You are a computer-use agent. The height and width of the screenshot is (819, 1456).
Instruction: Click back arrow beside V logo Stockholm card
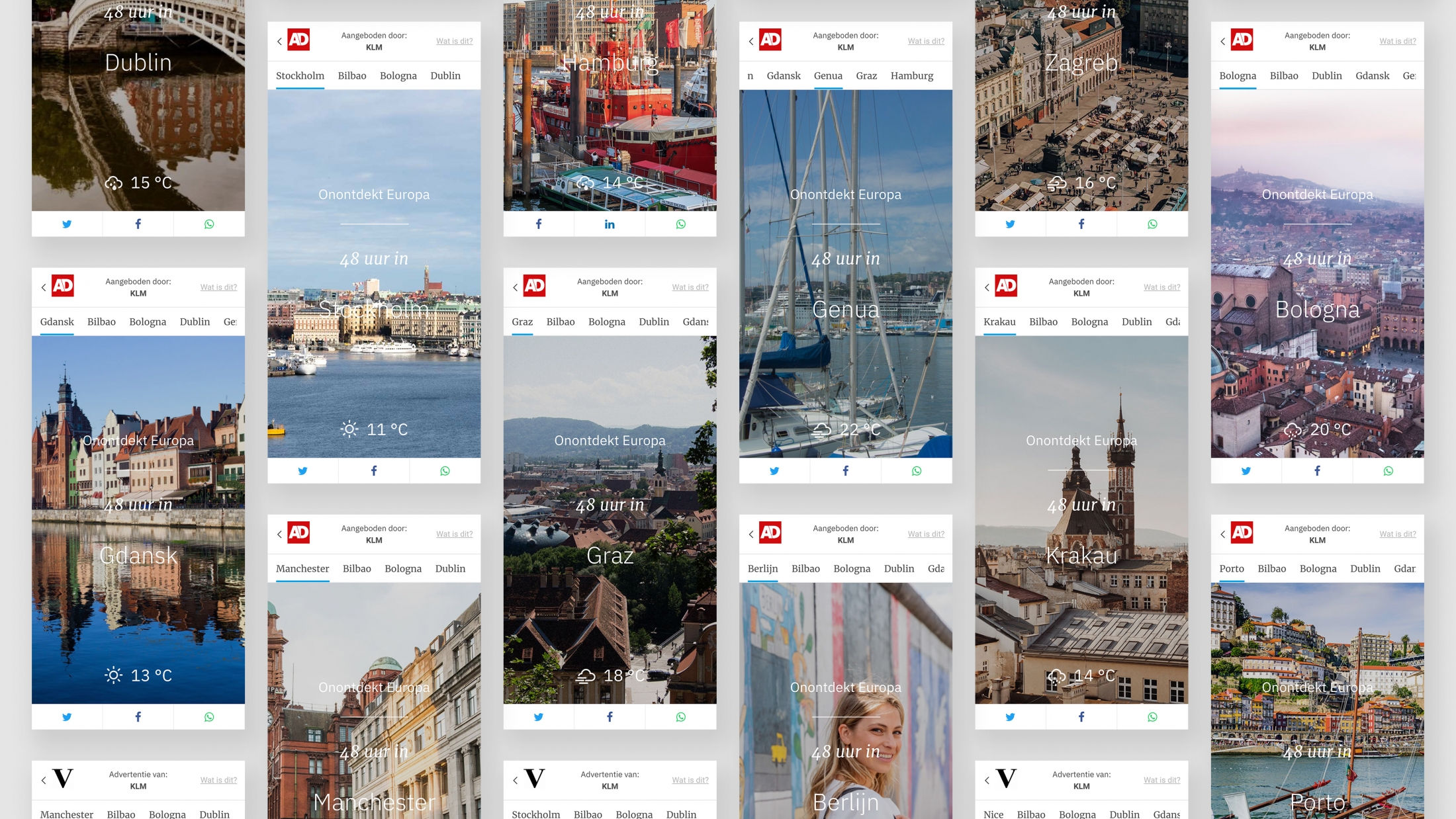(515, 781)
